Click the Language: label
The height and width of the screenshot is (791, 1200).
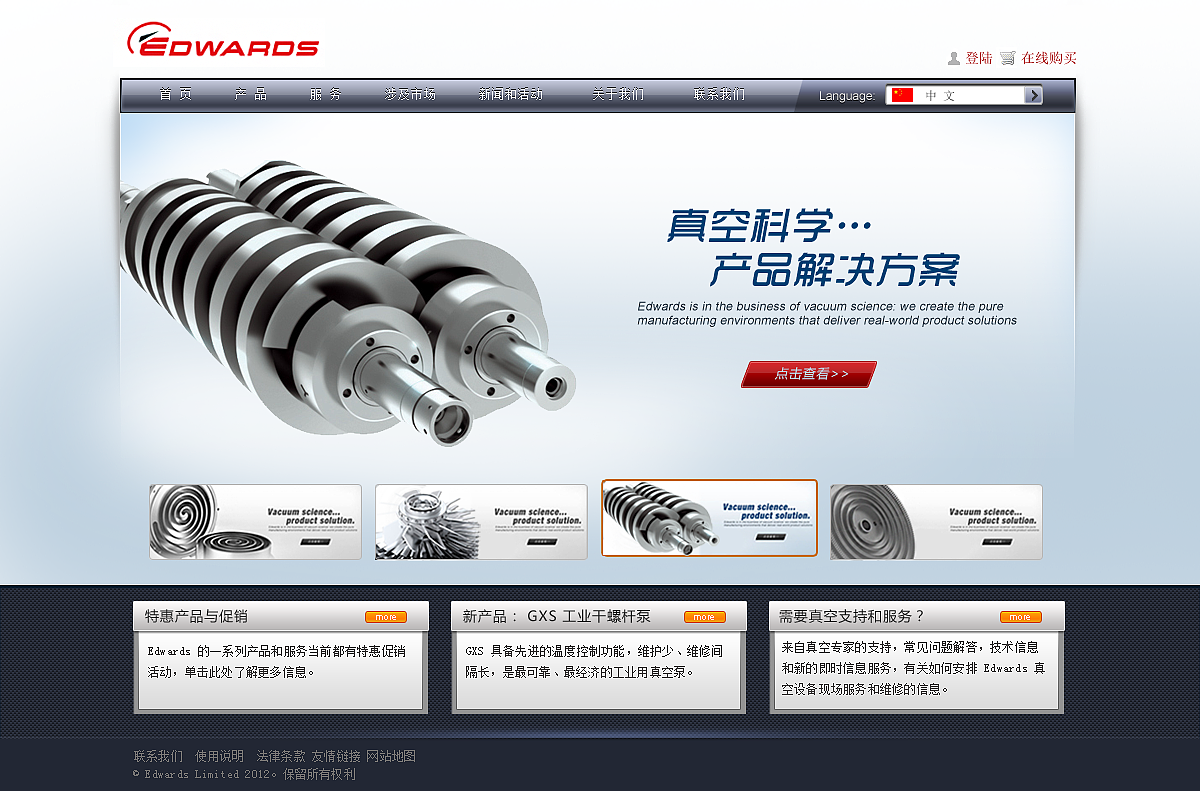point(847,96)
